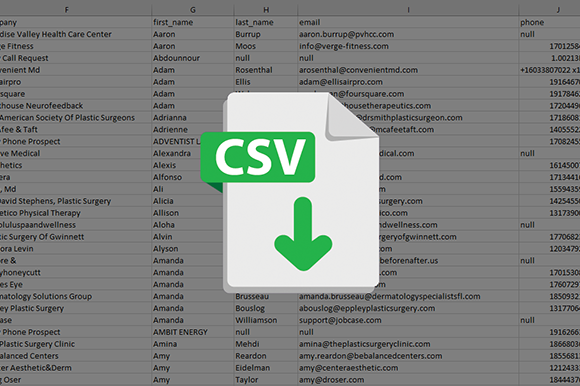Screen dimensions: 580x386
Task: Select column F header
Action: click(67, 10)
